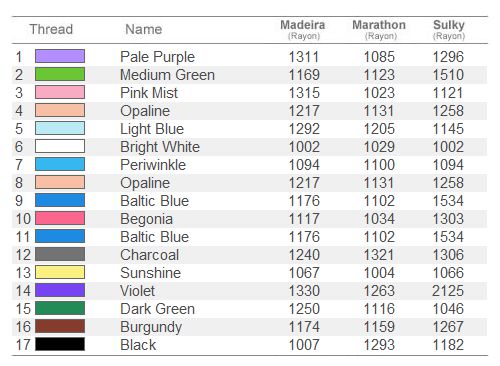Click the Pink Mist color swatch
The height and width of the screenshot is (366, 500).
click(x=60, y=92)
